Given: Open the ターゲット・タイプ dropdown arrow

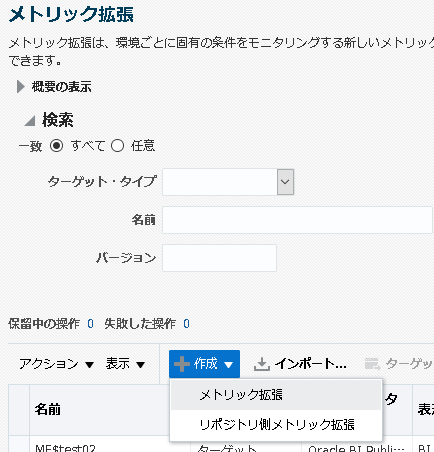Looking at the screenshot, I should tap(285, 182).
